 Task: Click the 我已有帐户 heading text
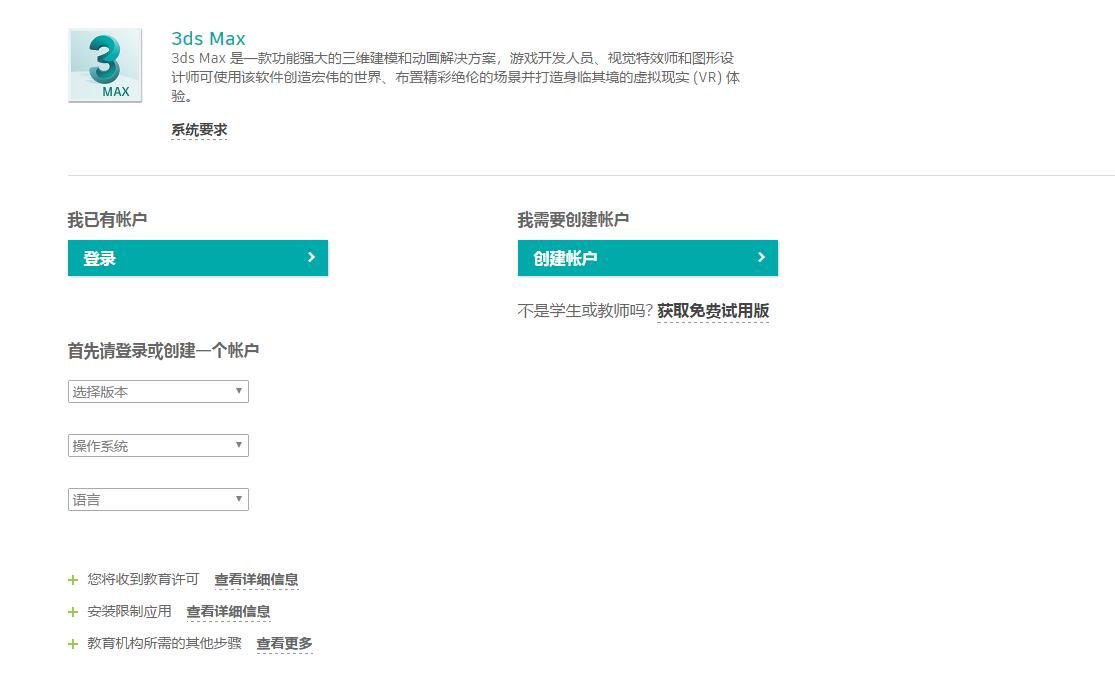point(107,220)
